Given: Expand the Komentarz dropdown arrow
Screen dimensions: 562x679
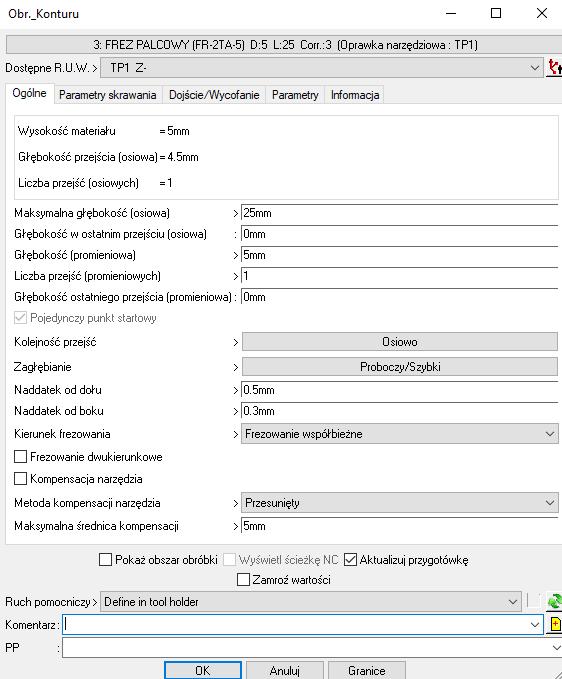Looking at the screenshot, I should coord(535,624).
